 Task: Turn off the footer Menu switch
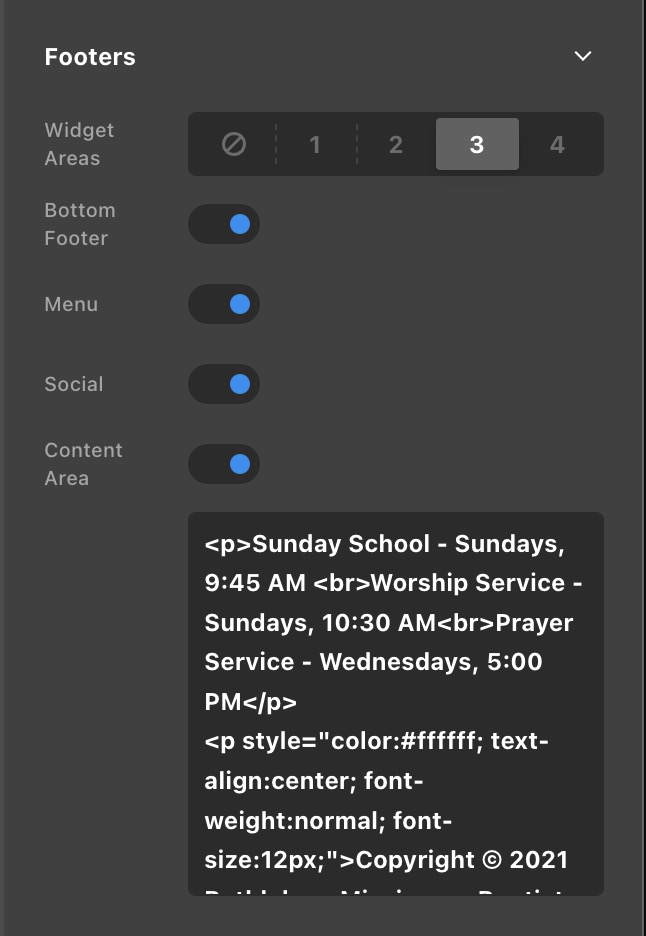(224, 304)
